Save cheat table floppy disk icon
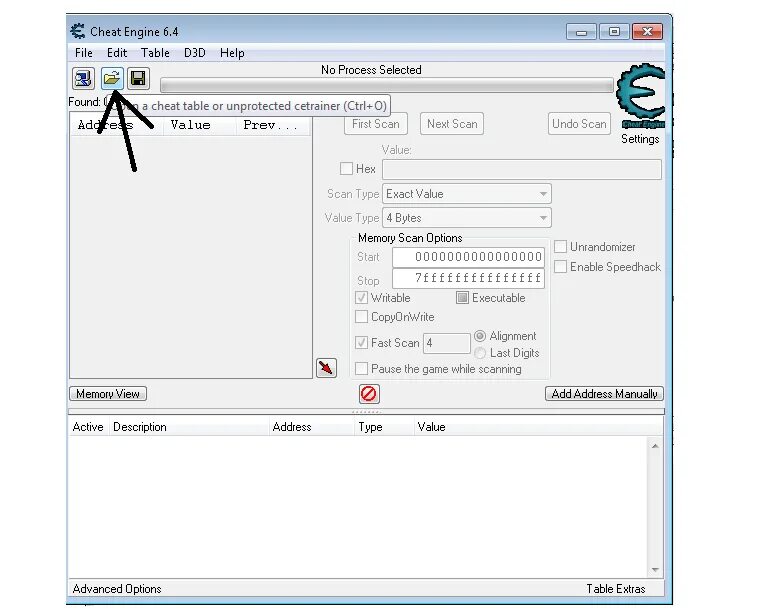 [x=138, y=78]
